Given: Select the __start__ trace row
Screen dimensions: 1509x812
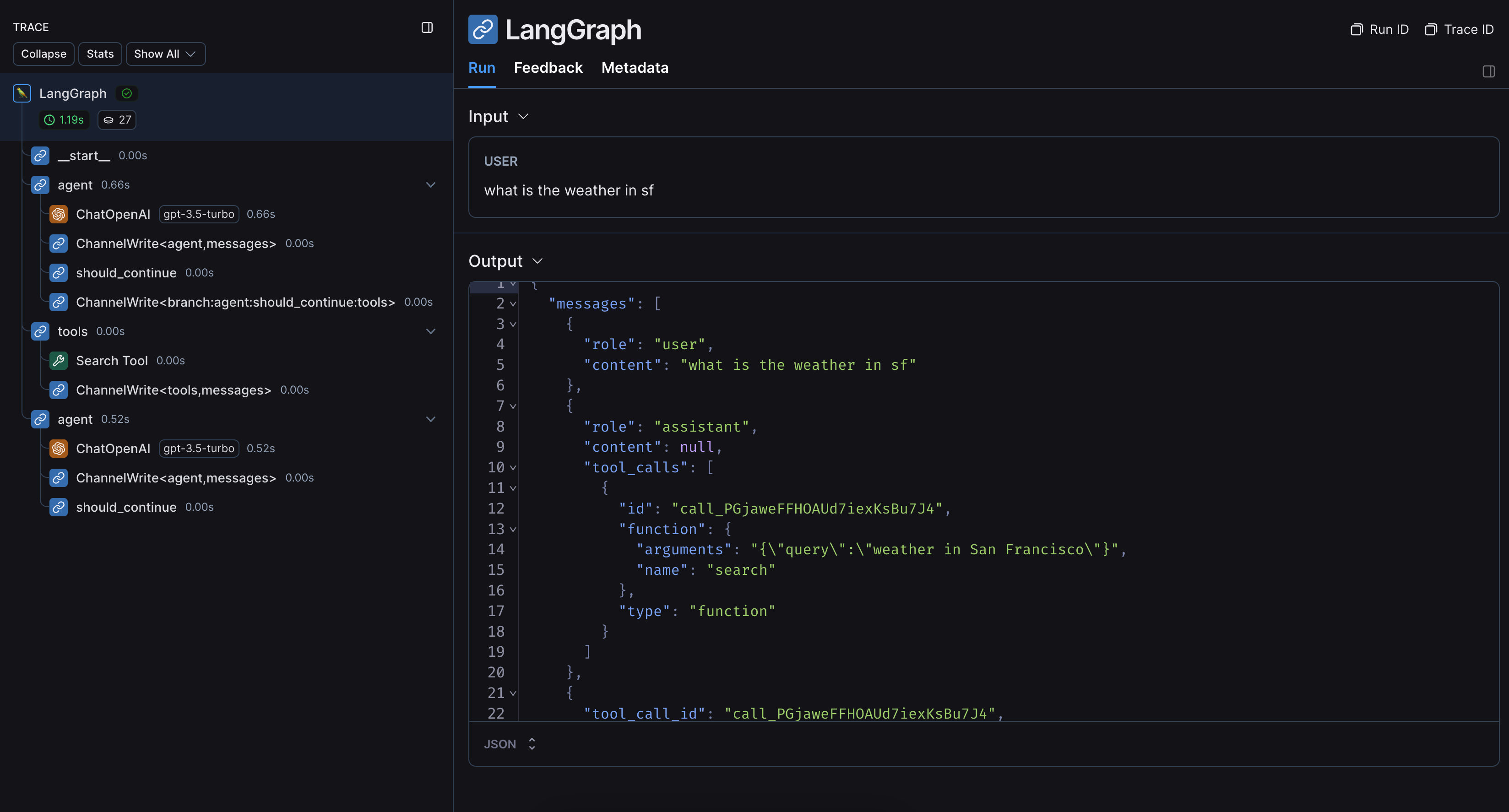Looking at the screenshot, I should (226, 155).
